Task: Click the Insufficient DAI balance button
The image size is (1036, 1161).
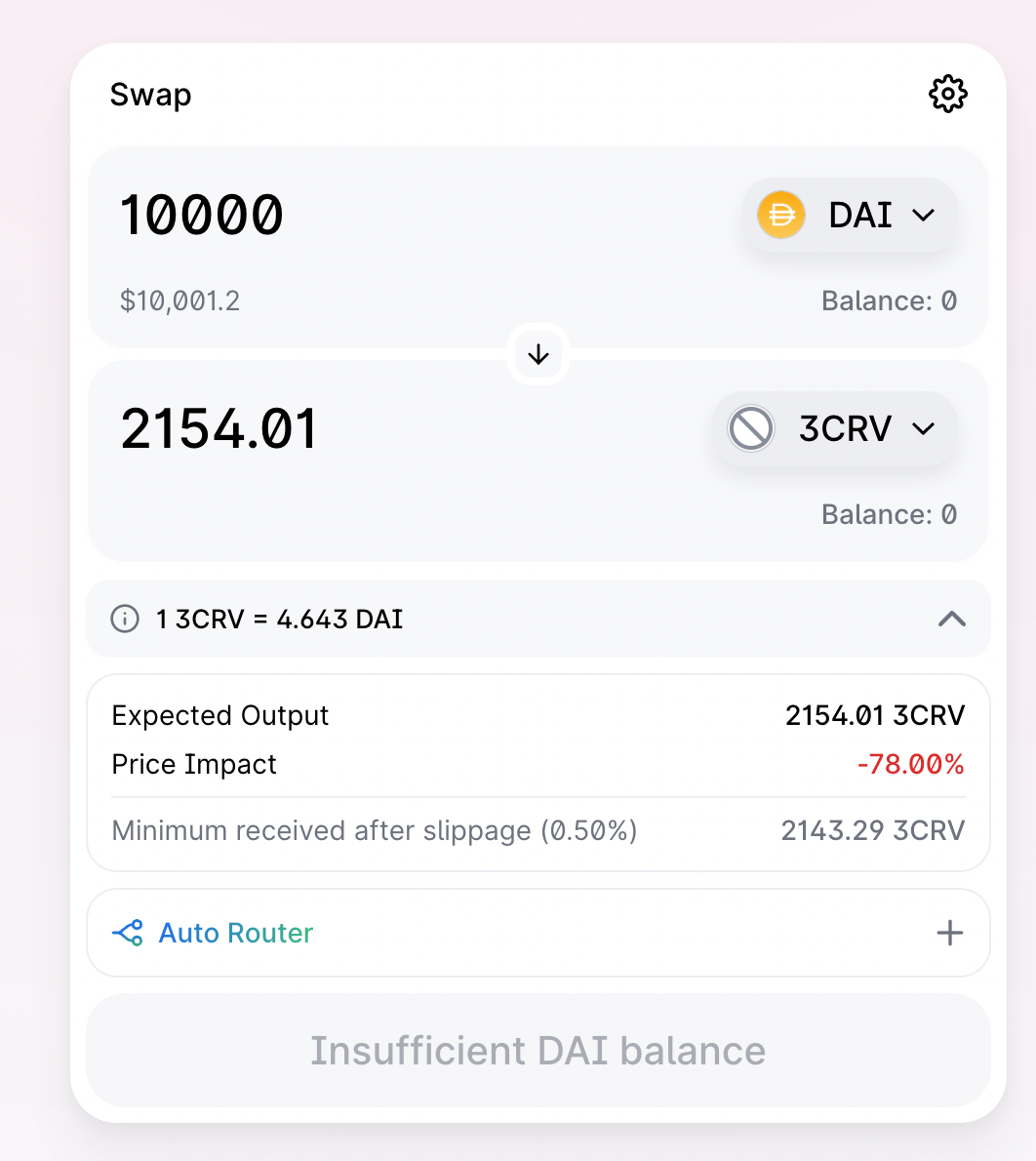Action: coord(538,1051)
